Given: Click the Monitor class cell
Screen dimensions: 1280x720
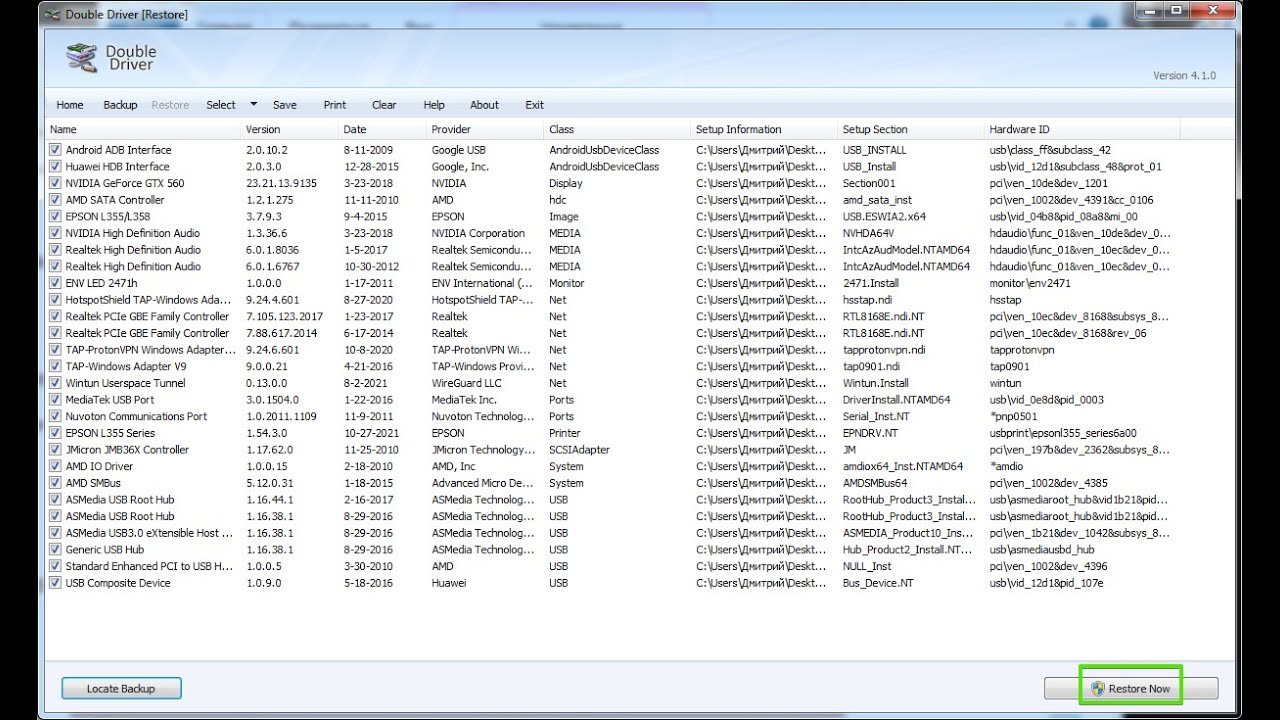Looking at the screenshot, I should 567,283.
